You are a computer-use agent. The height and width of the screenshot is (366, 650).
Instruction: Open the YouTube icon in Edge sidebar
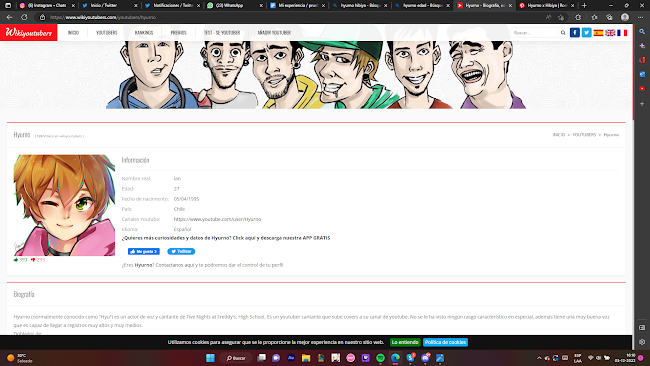point(642,88)
